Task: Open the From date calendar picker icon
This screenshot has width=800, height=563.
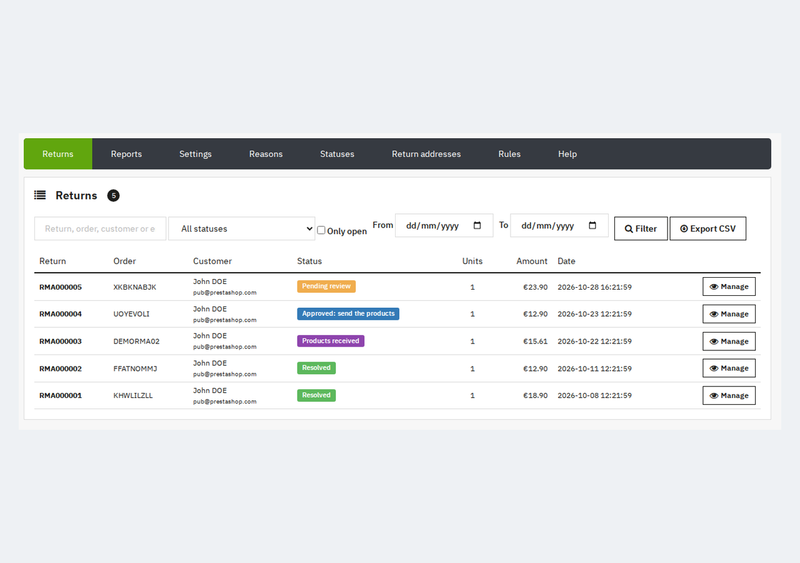Action: coord(477,226)
